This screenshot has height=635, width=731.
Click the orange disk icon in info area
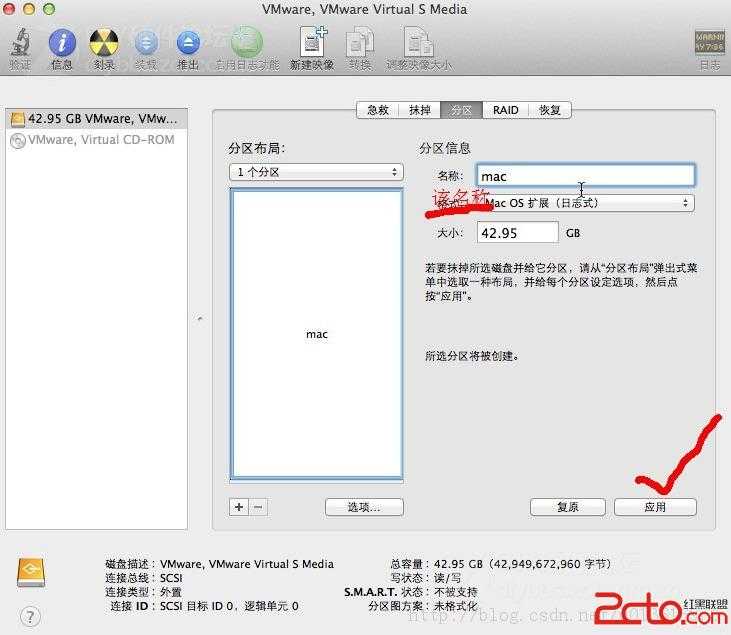[31, 573]
